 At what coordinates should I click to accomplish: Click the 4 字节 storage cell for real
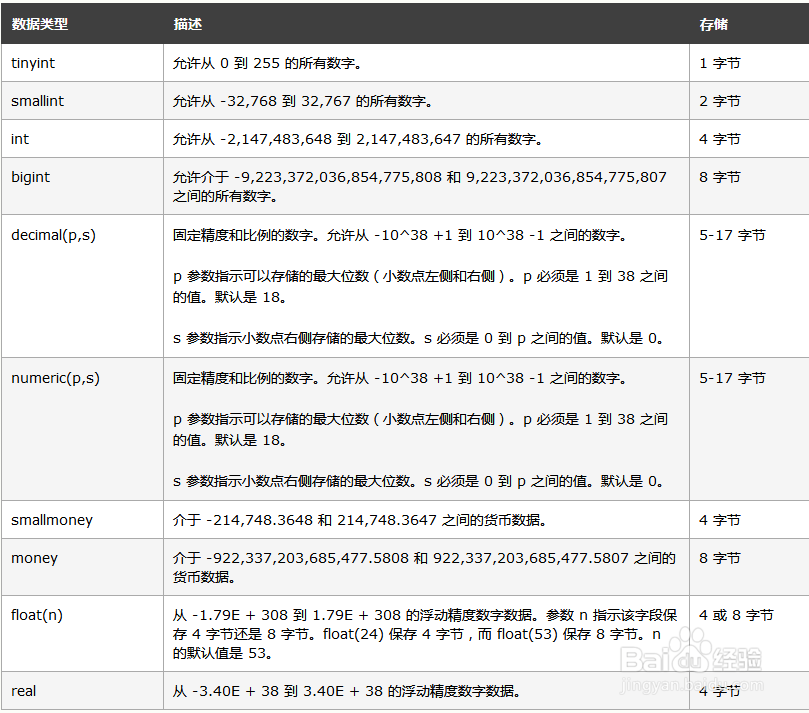[719, 691]
